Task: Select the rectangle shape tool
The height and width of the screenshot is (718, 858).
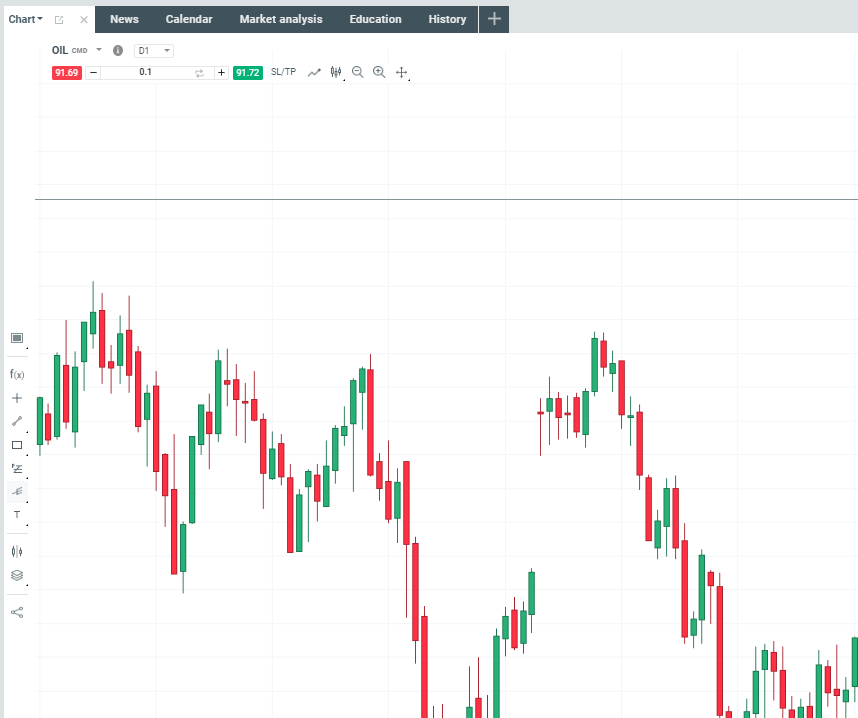Action: 17,445
